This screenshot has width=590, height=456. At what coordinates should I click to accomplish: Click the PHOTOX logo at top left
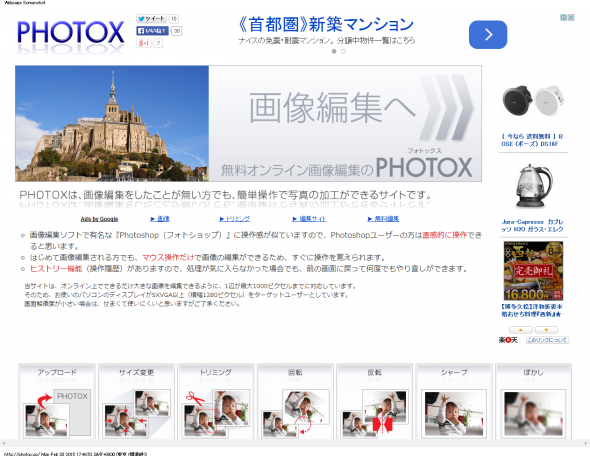tap(71, 33)
